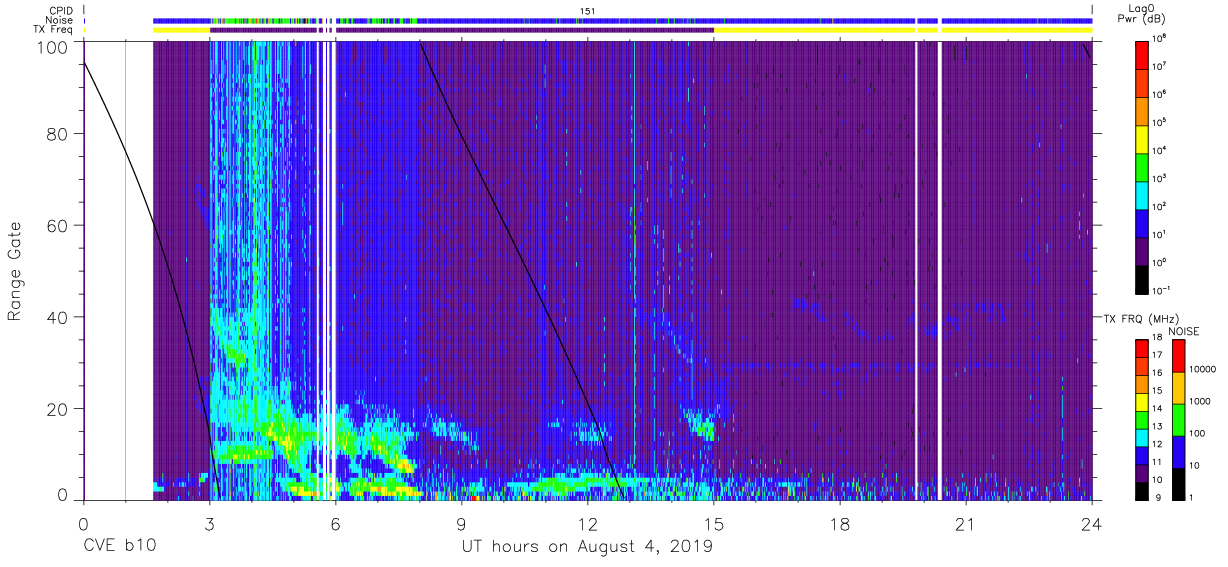Image resolution: width=1228 pixels, height=567 pixels.
Task: Click the TX Freq row label
Action: click(52, 30)
